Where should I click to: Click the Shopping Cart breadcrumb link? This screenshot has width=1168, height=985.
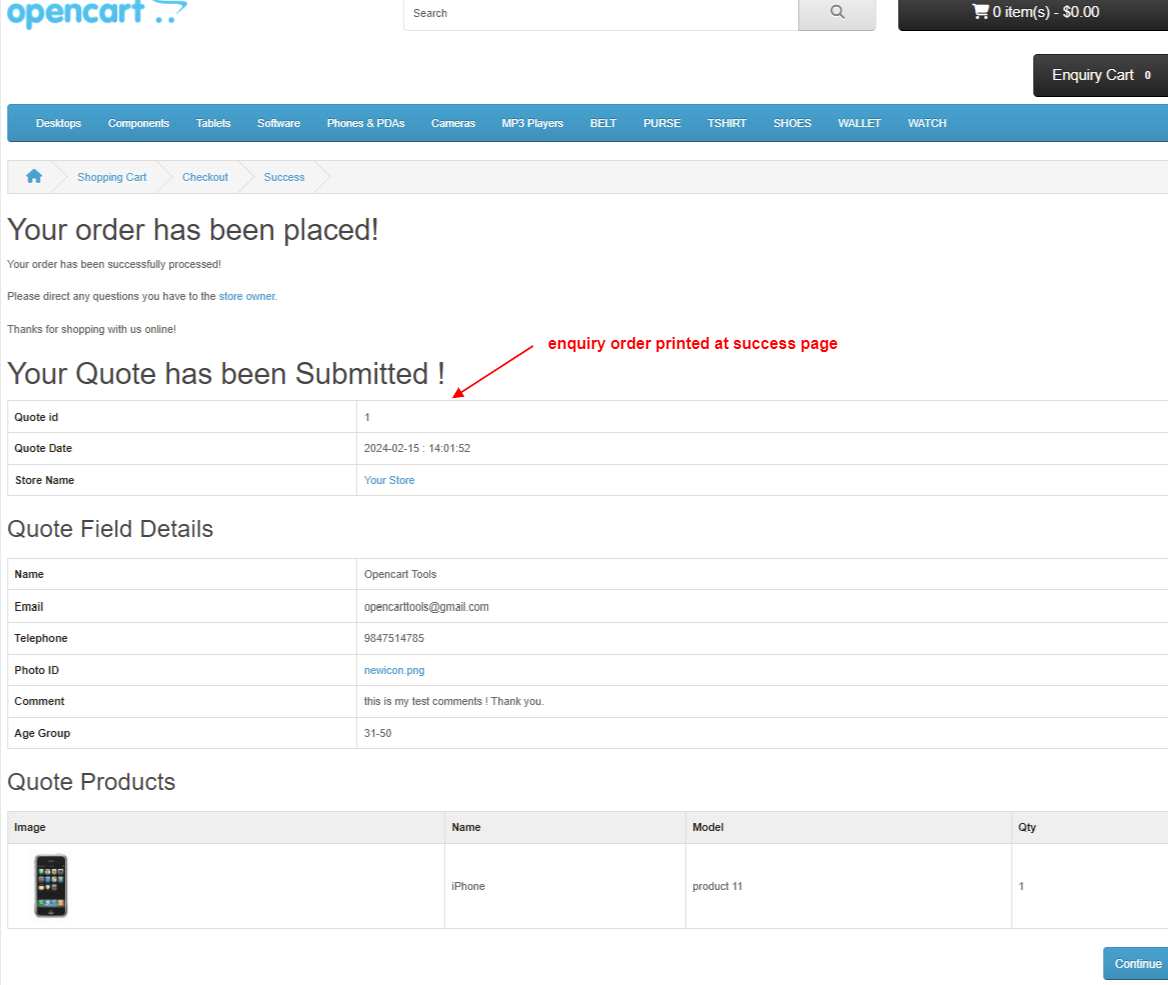112,177
